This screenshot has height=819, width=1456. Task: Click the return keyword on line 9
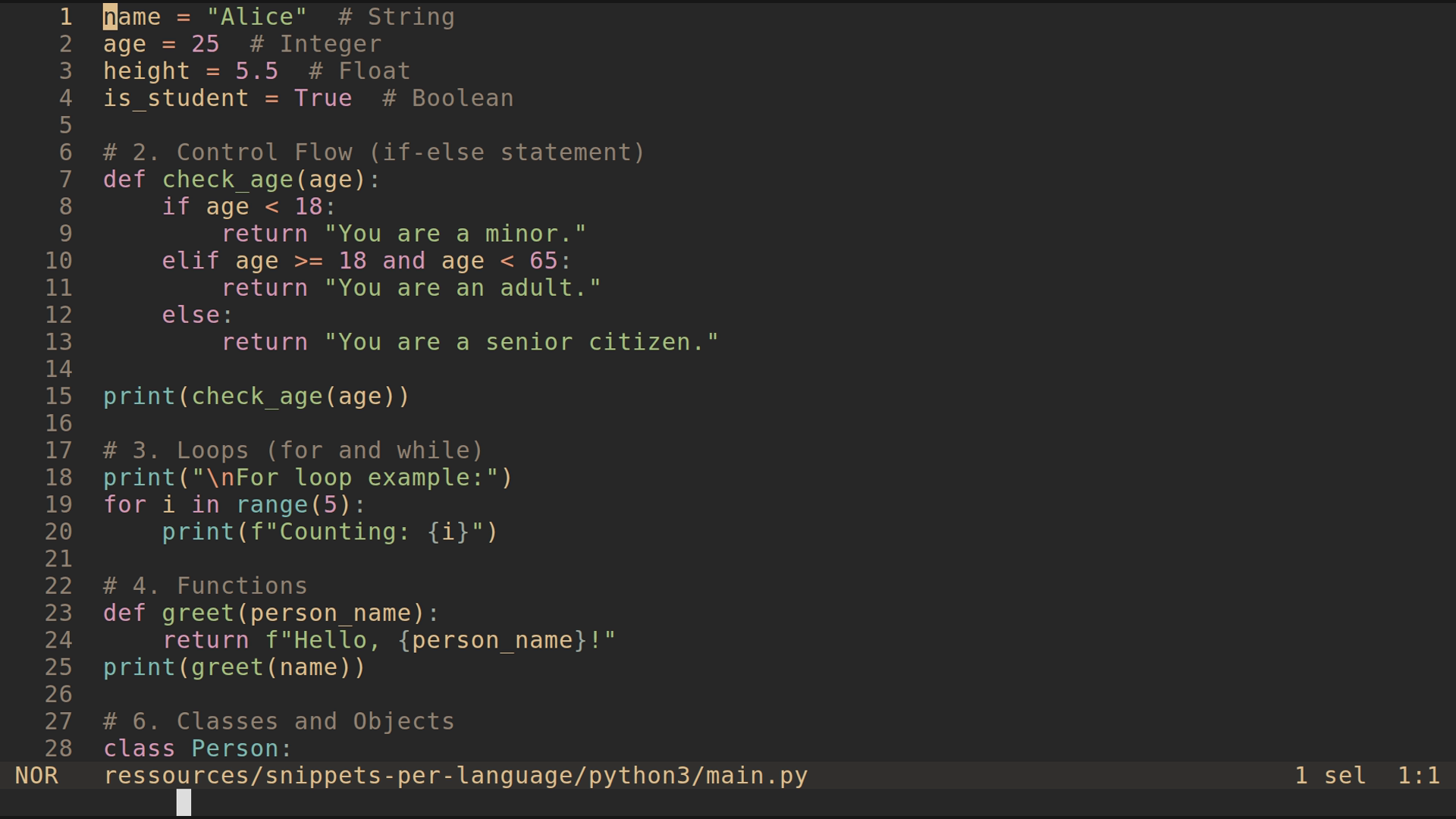pyautogui.click(x=265, y=233)
